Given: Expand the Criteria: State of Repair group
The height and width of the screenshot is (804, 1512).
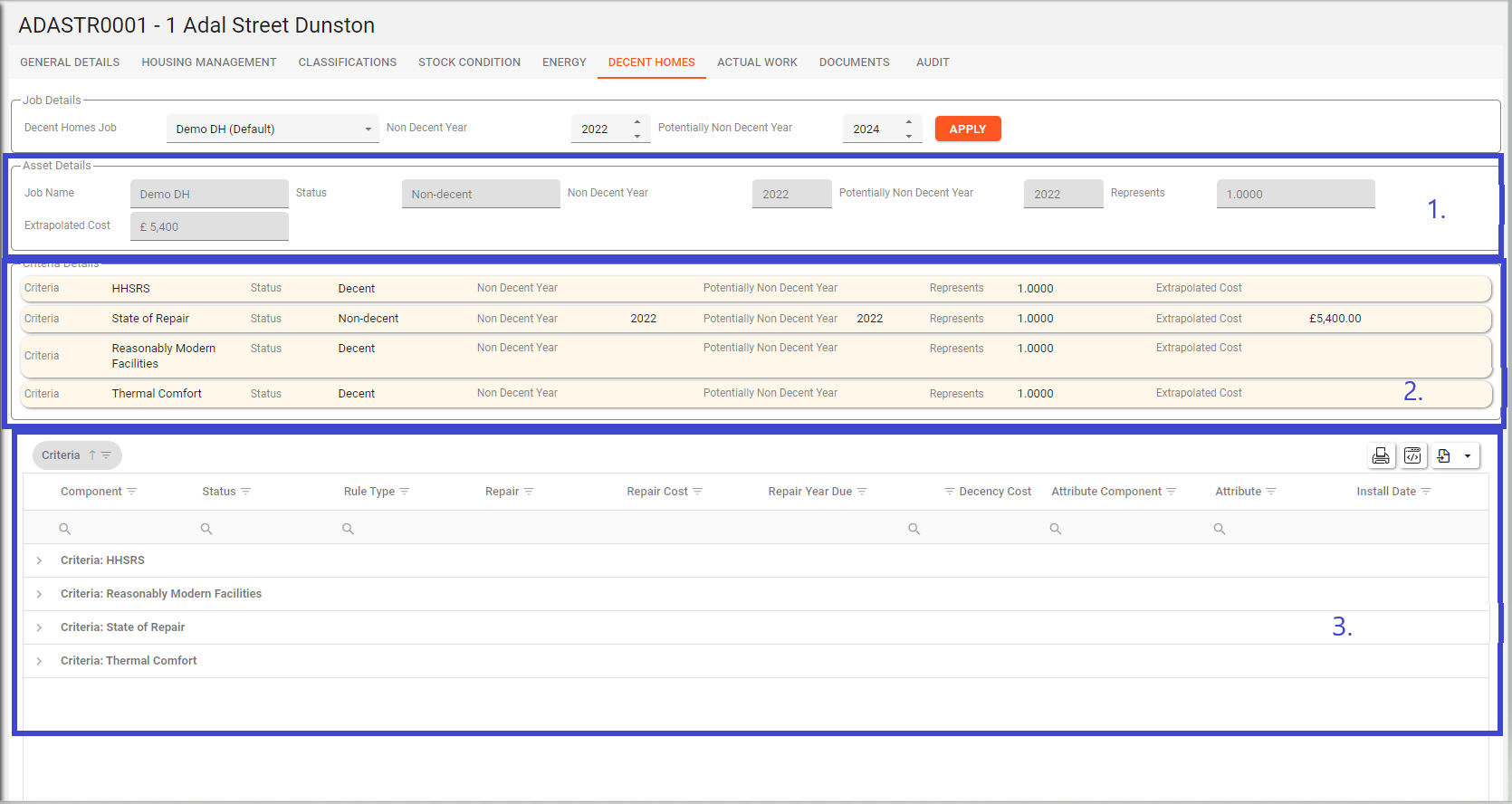Looking at the screenshot, I should [39, 627].
